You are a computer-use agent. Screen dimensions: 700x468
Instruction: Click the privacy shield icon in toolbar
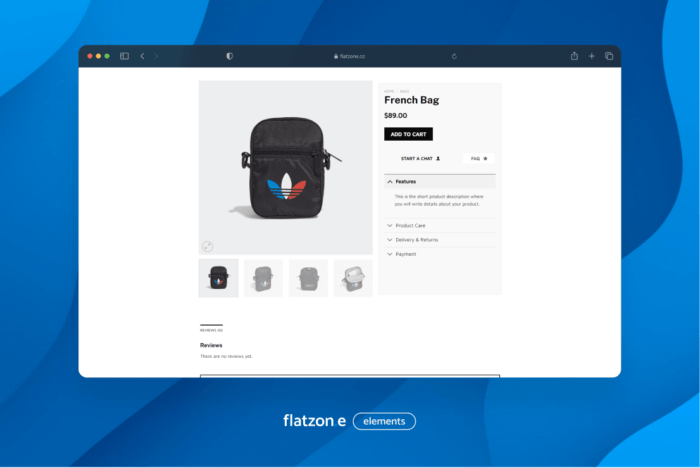229,56
